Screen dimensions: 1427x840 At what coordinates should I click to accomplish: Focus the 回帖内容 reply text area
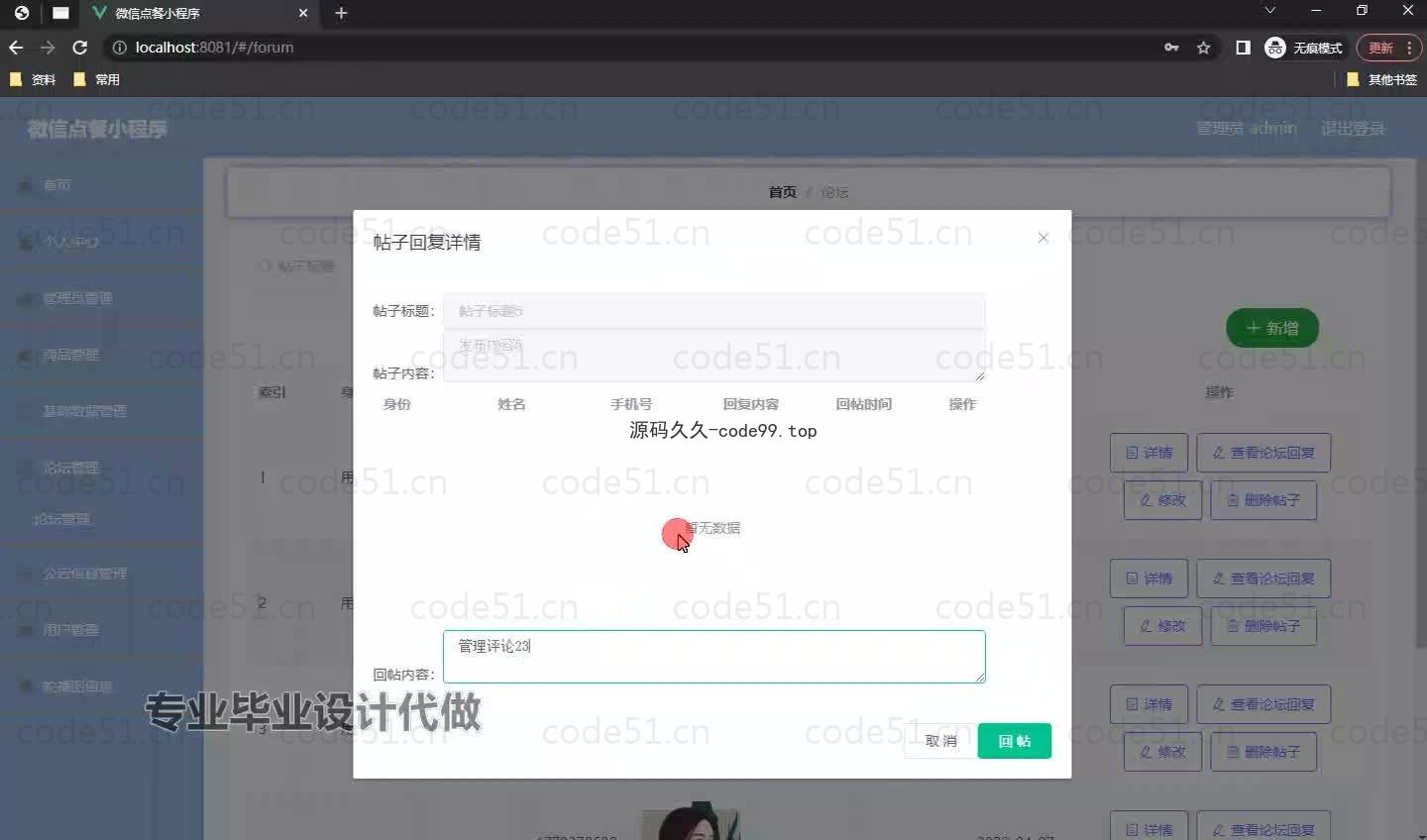(713, 657)
